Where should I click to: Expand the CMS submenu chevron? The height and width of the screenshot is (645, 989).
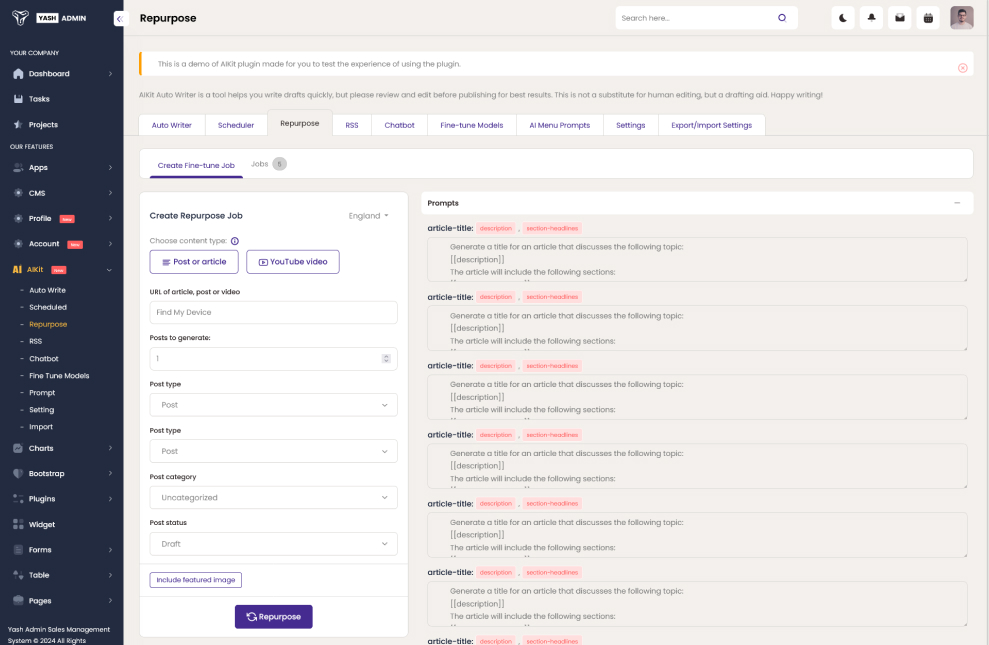tap(110, 193)
